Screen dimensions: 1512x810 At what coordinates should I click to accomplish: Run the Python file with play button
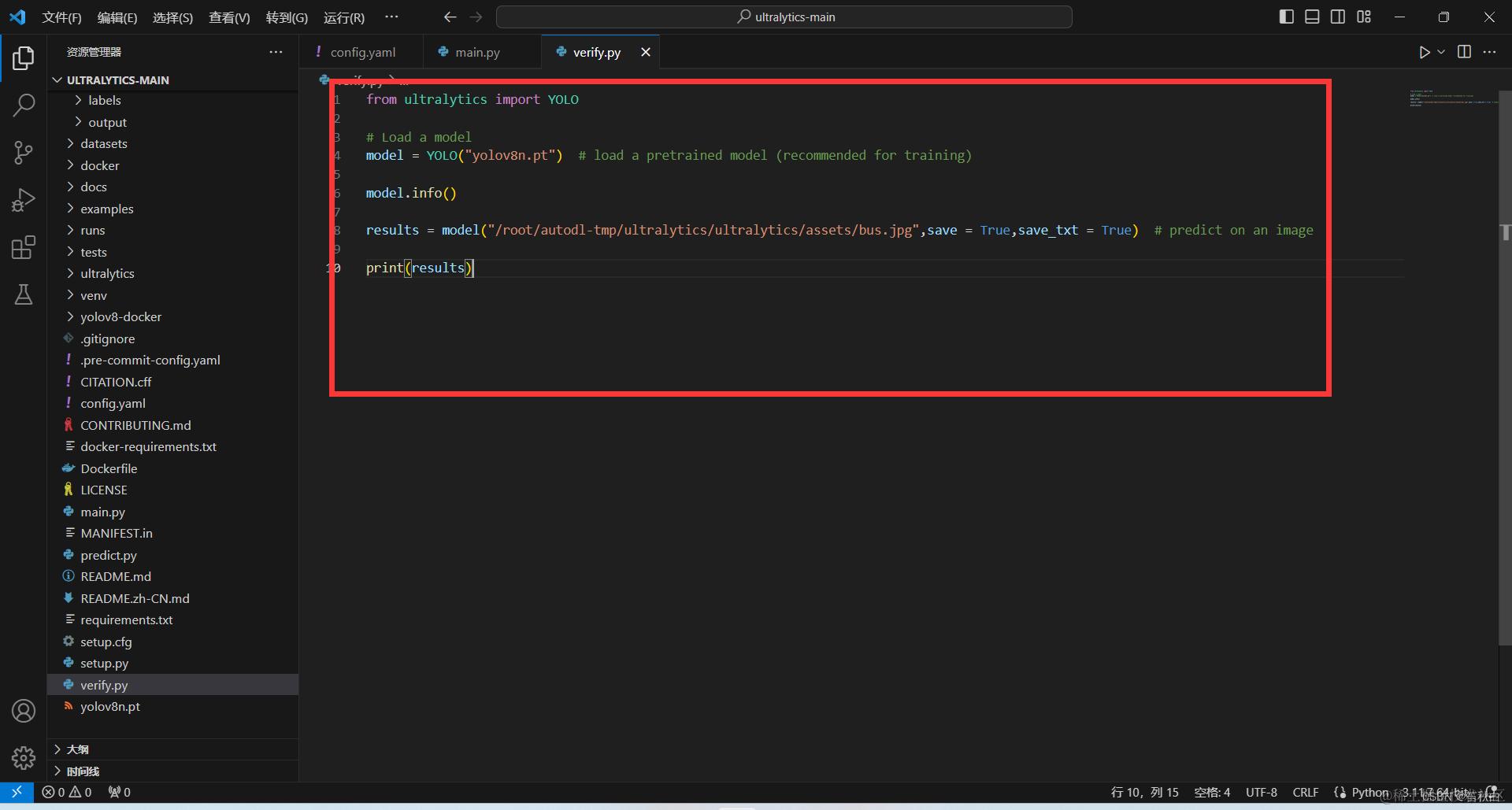pyautogui.click(x=1424, y=52)
